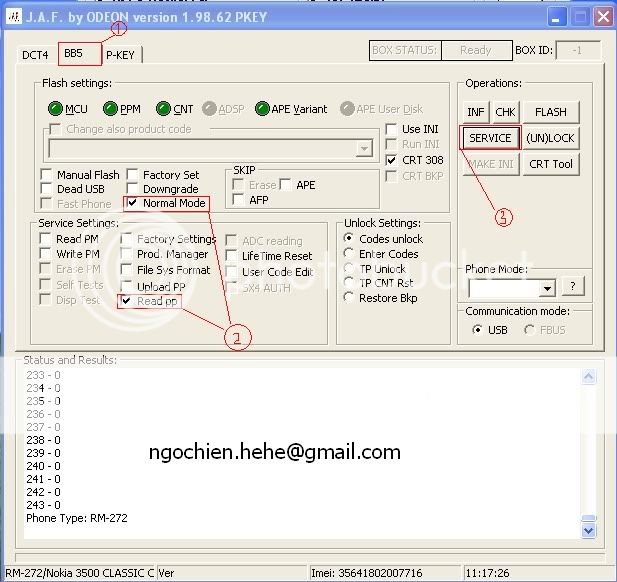Click the RM-272/Nokia 3500 CLASSIC status text
617x582 pixels.
pos(79,573)
